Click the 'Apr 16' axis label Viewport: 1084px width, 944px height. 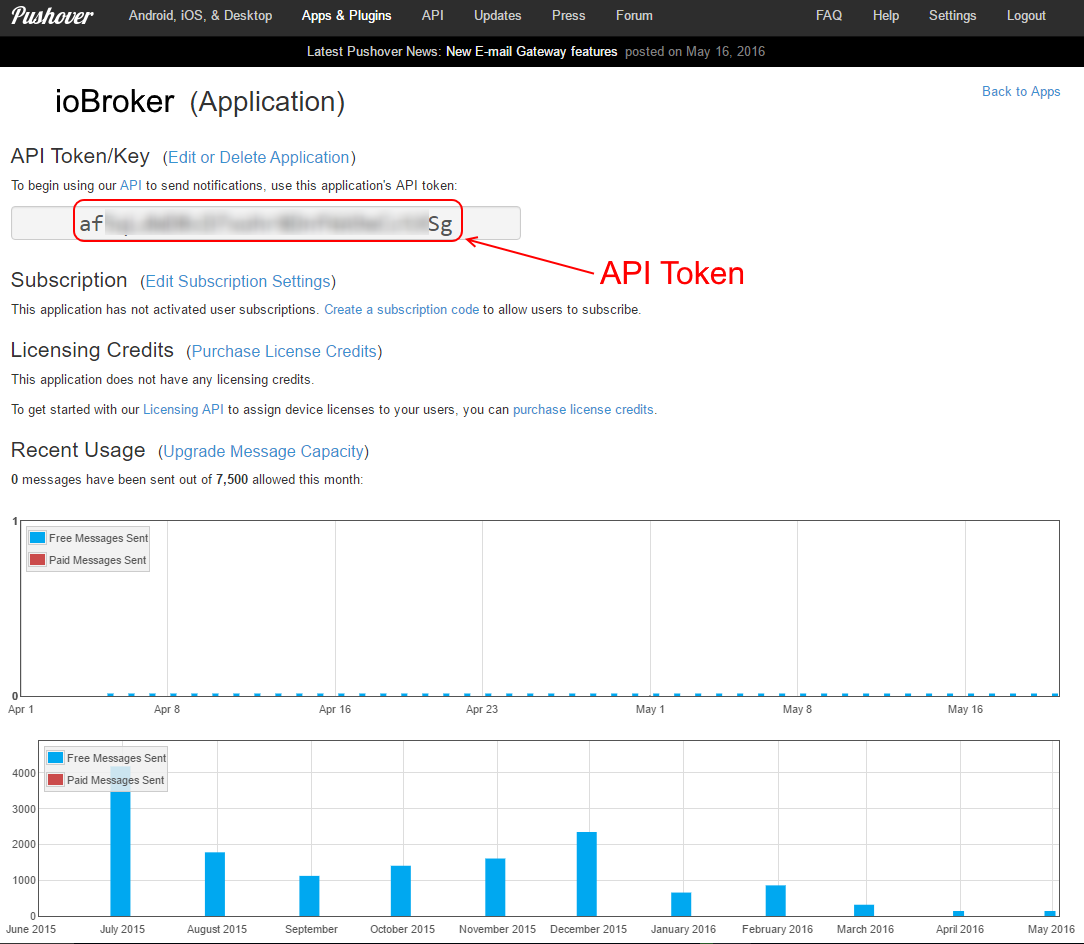tap(335, 709)
